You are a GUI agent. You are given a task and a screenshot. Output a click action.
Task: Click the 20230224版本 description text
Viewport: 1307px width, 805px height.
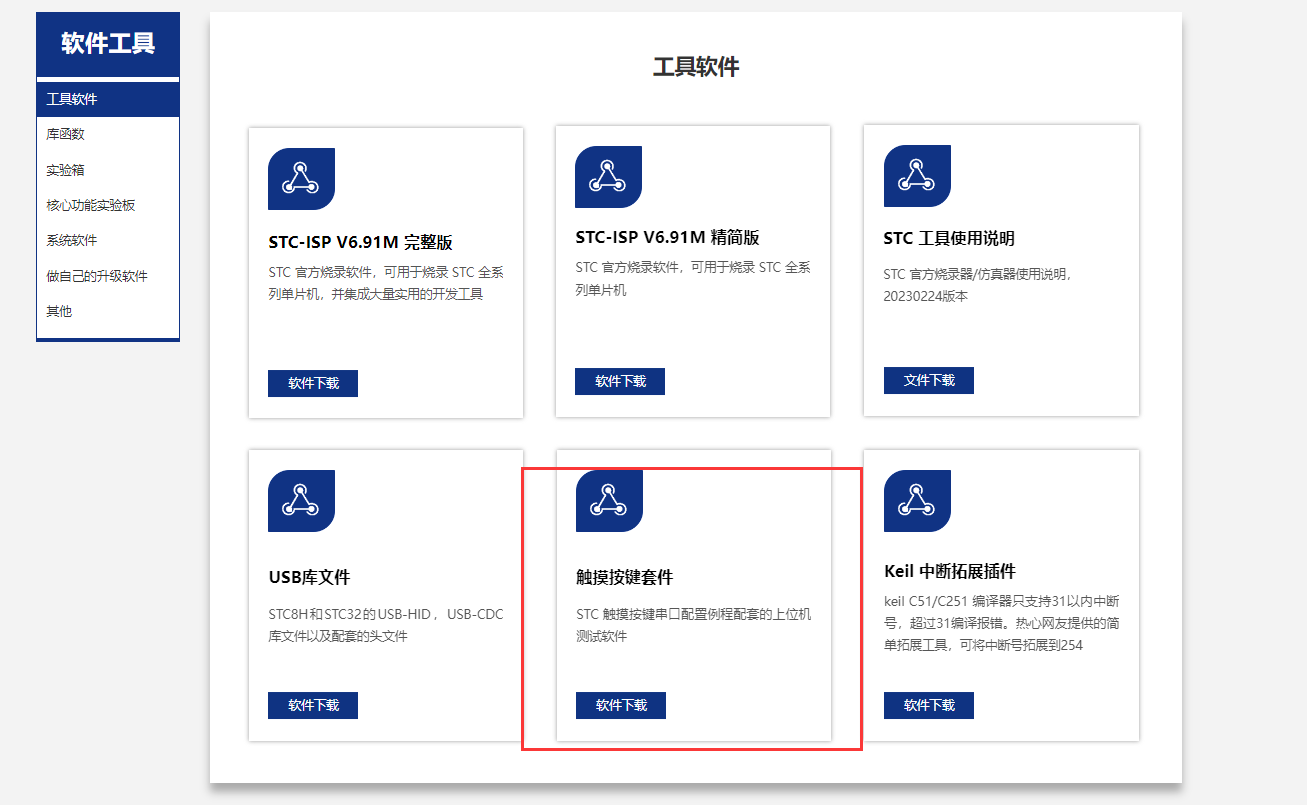978,285
